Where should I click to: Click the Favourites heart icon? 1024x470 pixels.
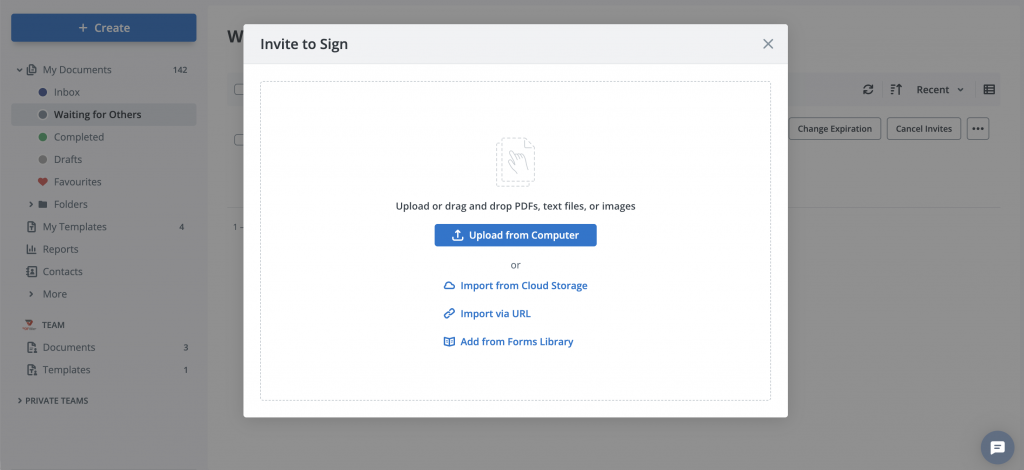pos(43,182)
